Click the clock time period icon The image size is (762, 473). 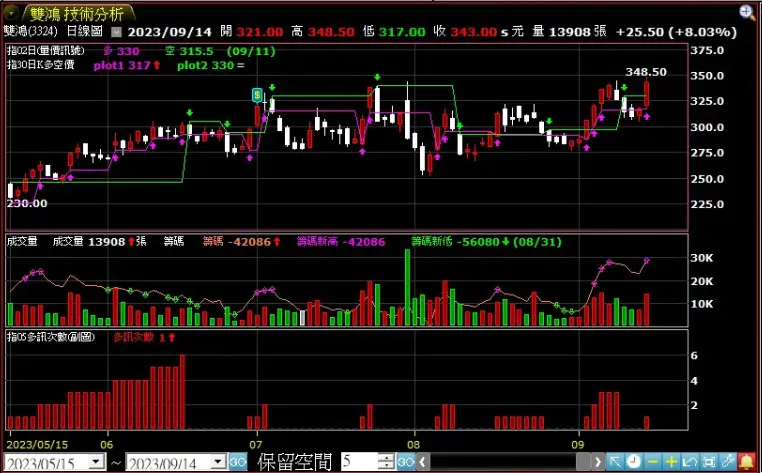pos(633,461)
